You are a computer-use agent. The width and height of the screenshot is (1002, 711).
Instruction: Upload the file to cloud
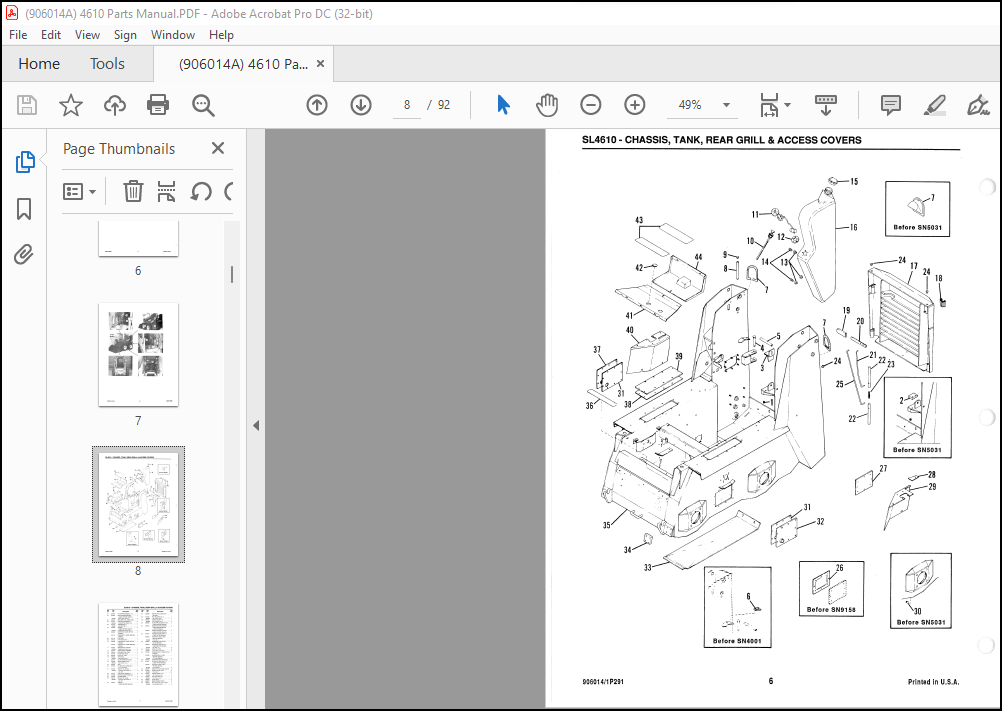pos(114,105)
